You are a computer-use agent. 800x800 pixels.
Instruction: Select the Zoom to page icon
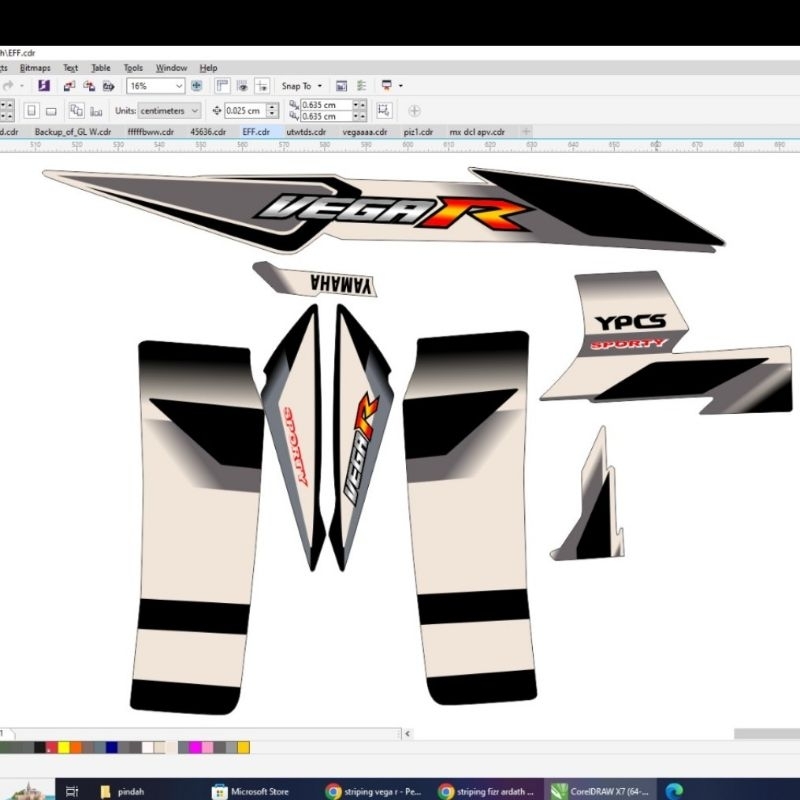pos(196,85)
